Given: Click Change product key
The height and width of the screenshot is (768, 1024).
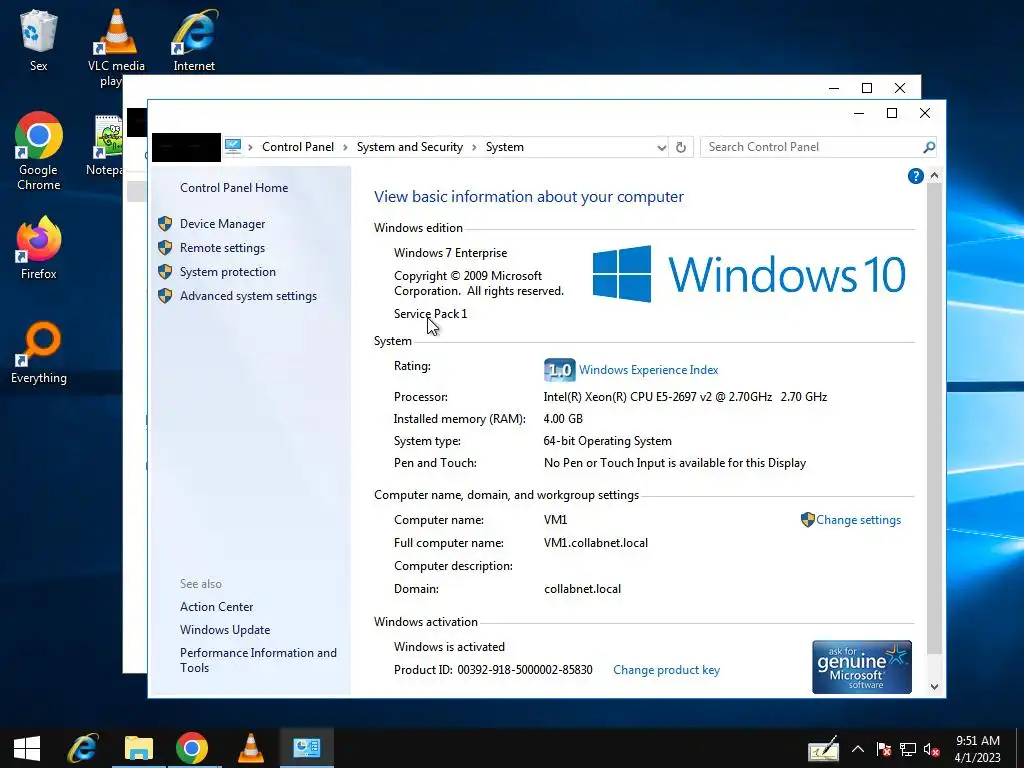Looking at the screenshot, I should point(666,670).
